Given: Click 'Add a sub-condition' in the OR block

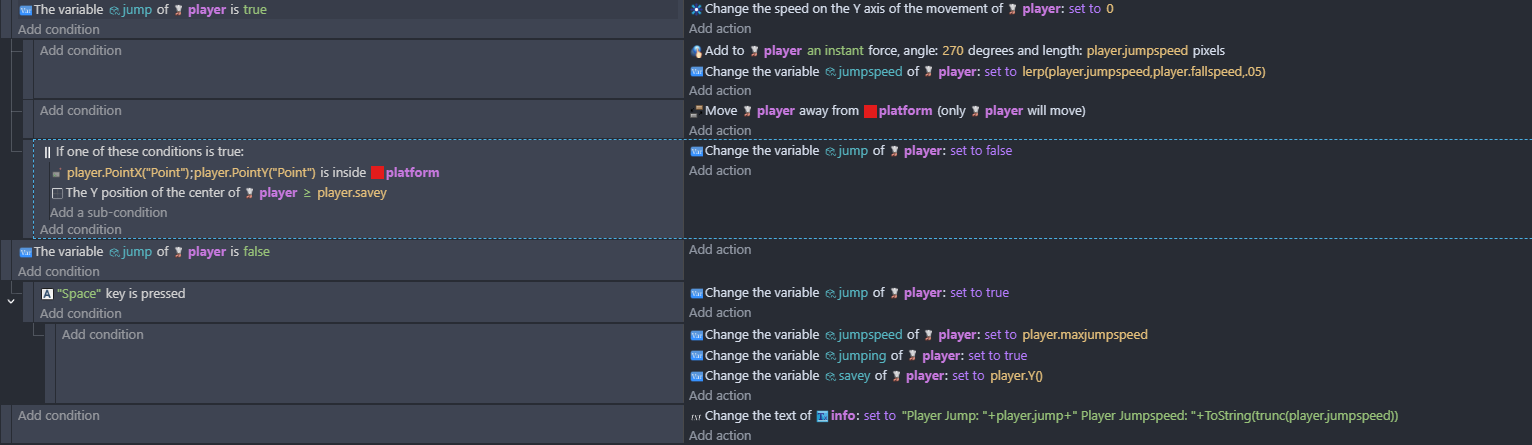Looking at the screenshot, I should click(108, 212).
